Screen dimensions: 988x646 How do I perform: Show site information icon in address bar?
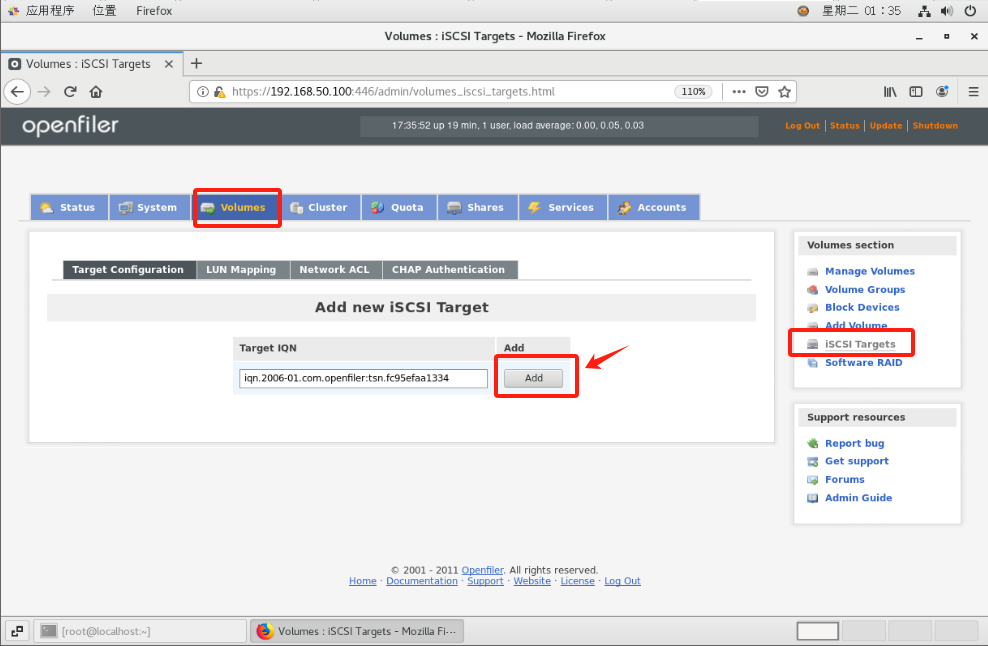point(203,92)
